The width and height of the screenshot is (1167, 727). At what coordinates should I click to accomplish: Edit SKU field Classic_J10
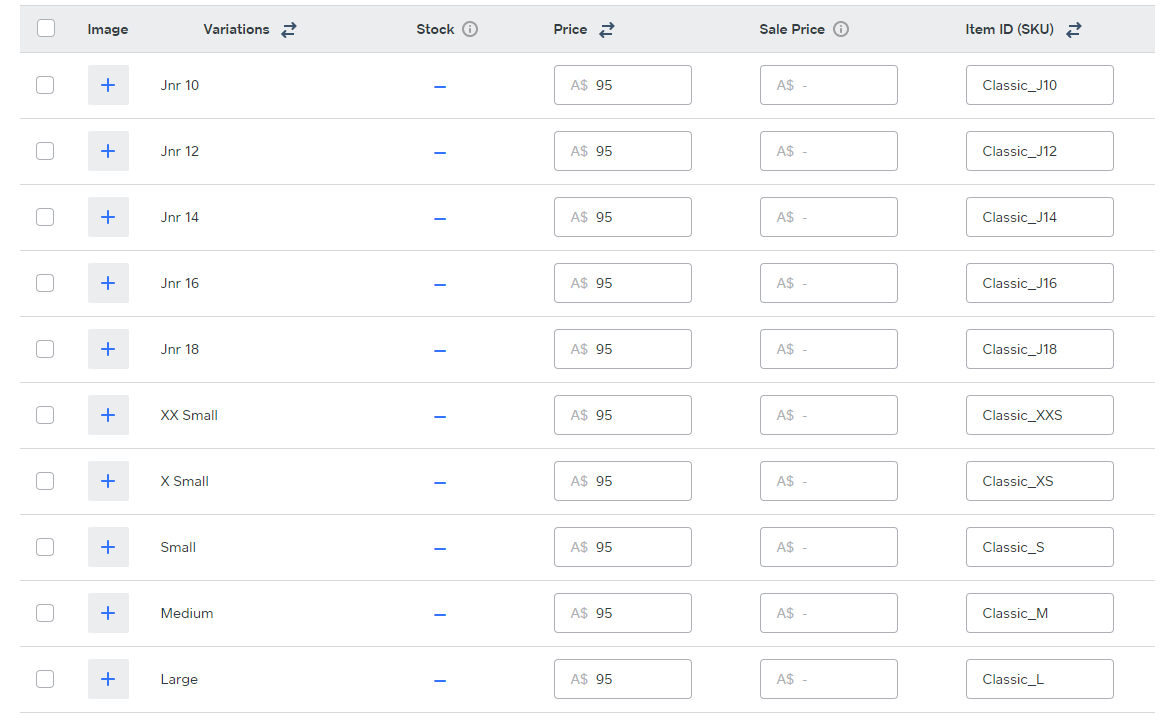coord(1040,85)
